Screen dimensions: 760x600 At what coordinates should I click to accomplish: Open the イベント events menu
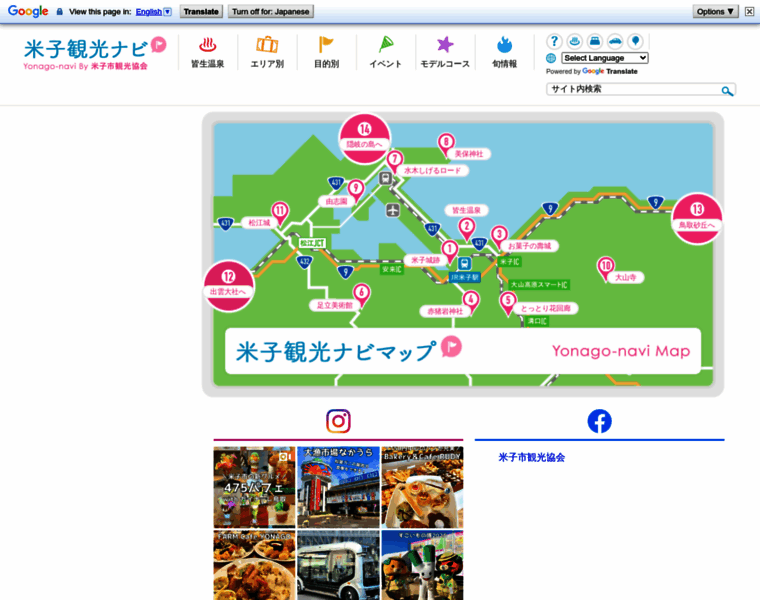(x=386, y=52)
